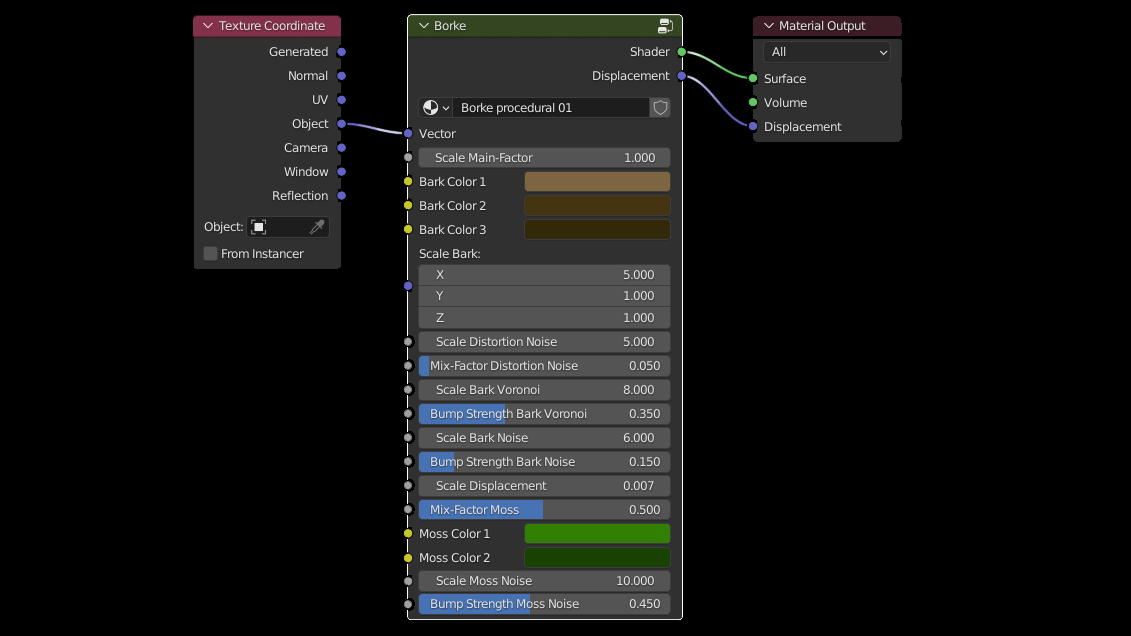Click the Surface input socket
The image size is (1131, 636).
click(753, 79)
